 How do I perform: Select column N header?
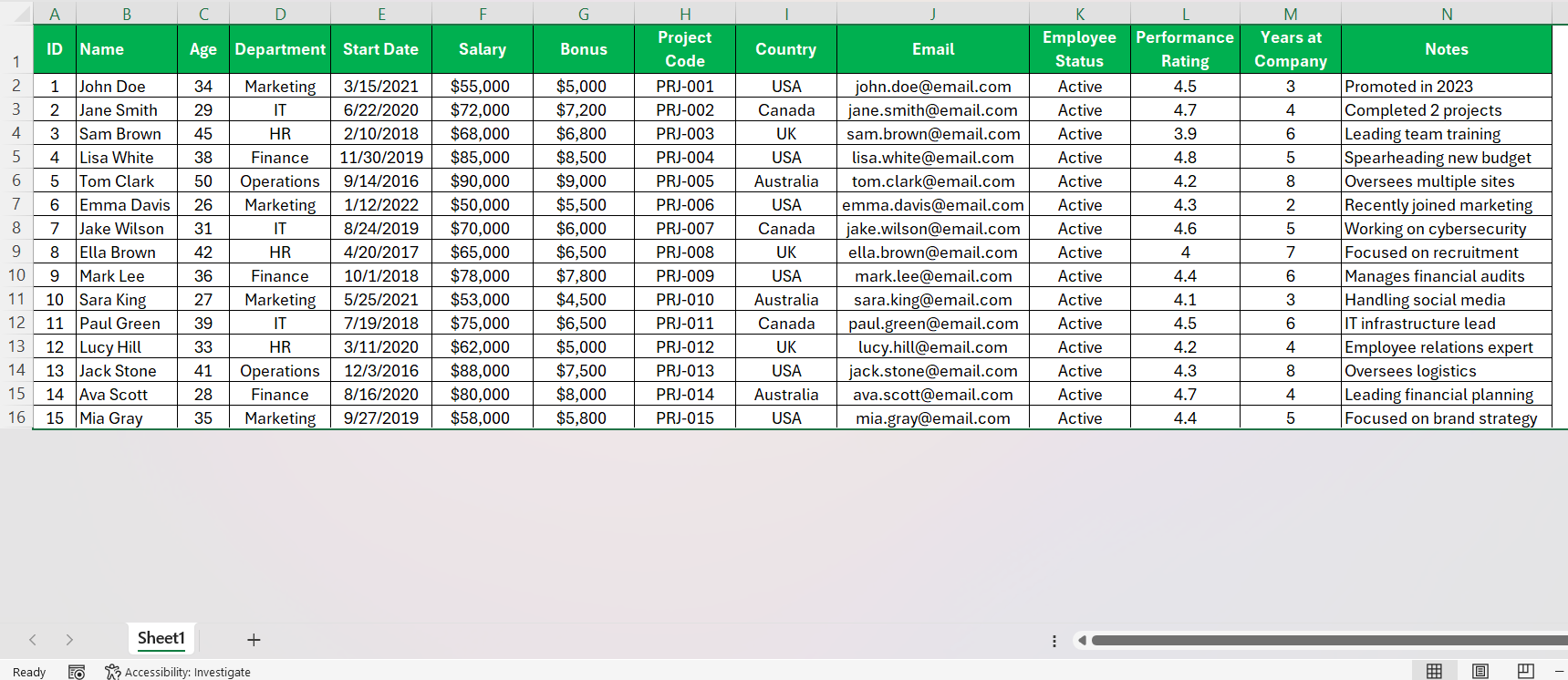[1447, 14]
